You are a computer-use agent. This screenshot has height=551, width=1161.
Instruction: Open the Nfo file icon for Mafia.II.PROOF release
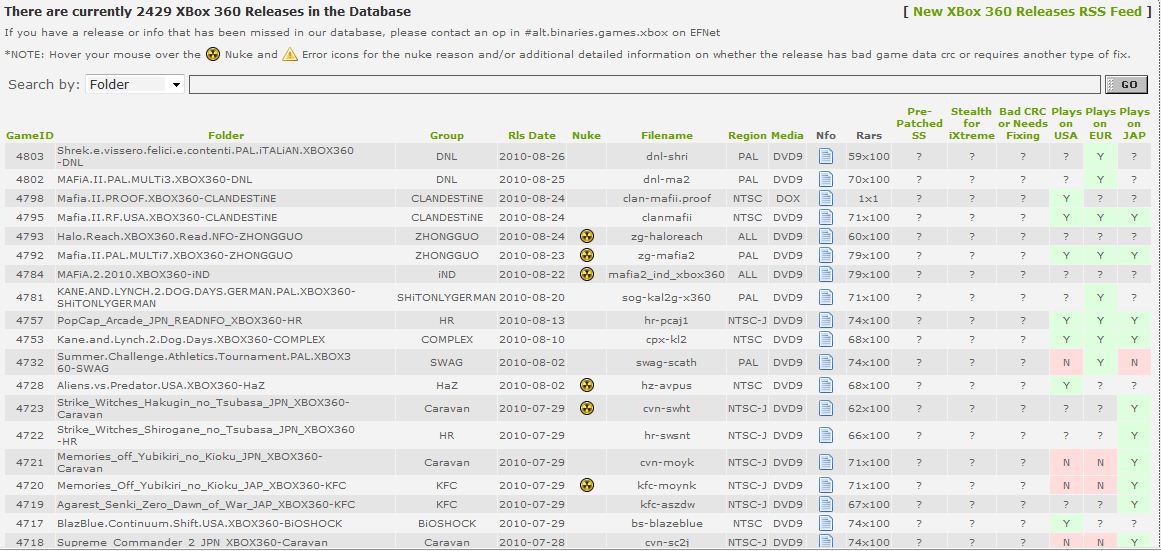tap(826, 198)
